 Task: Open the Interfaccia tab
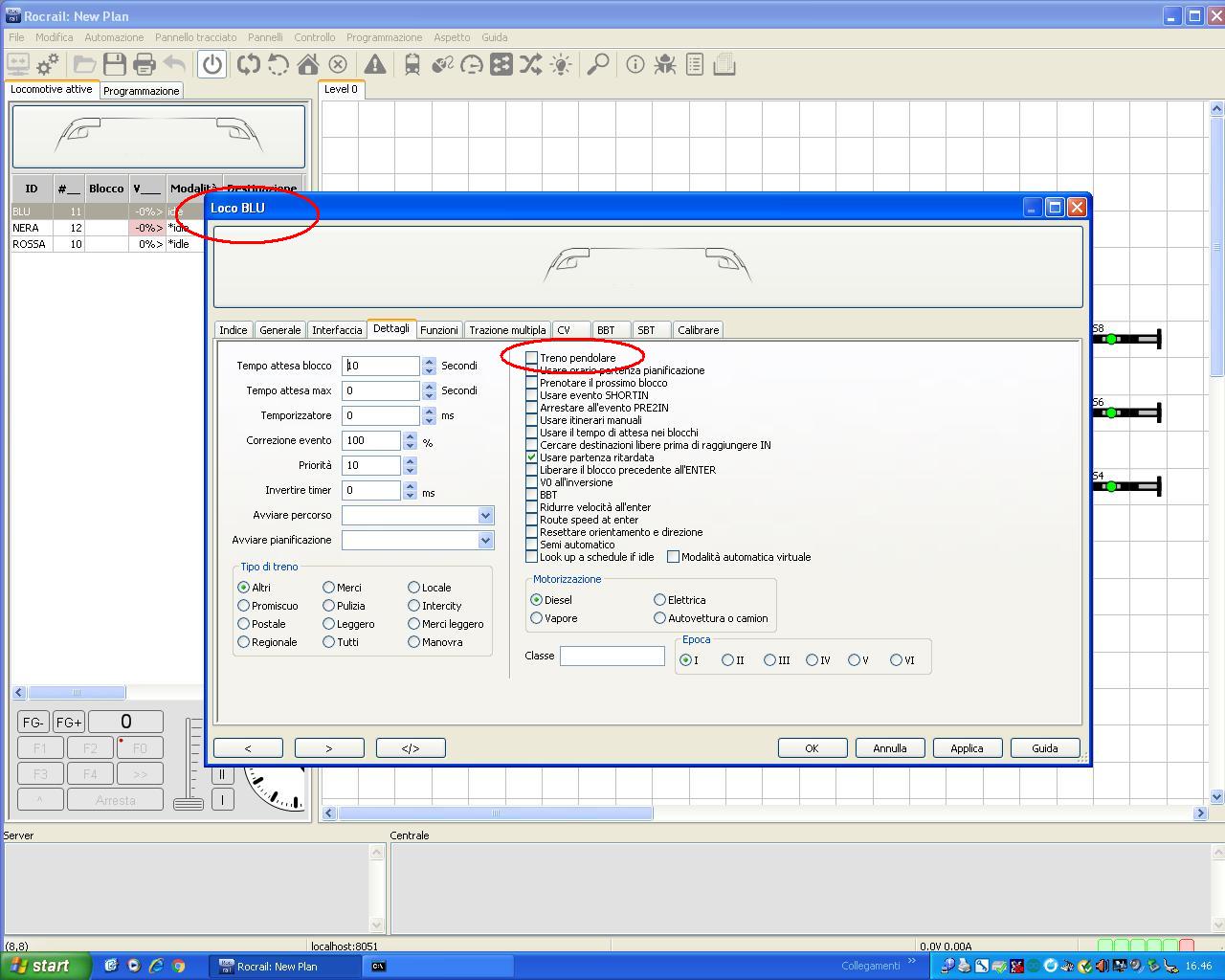pyautogui.click(x=337, y=330)
